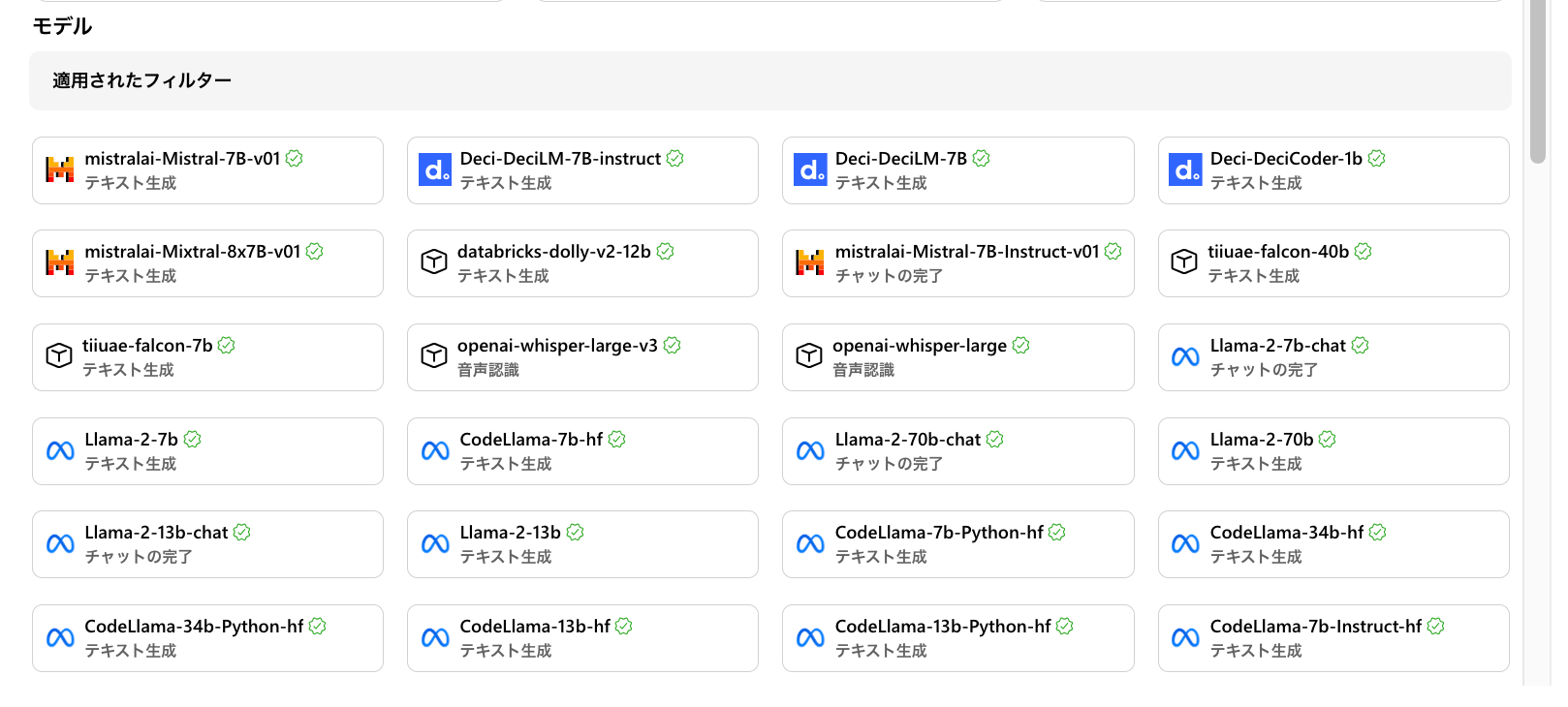Open the mistralai-Mistral-7B-Instruct-v01 model

[x=957, y=263]
